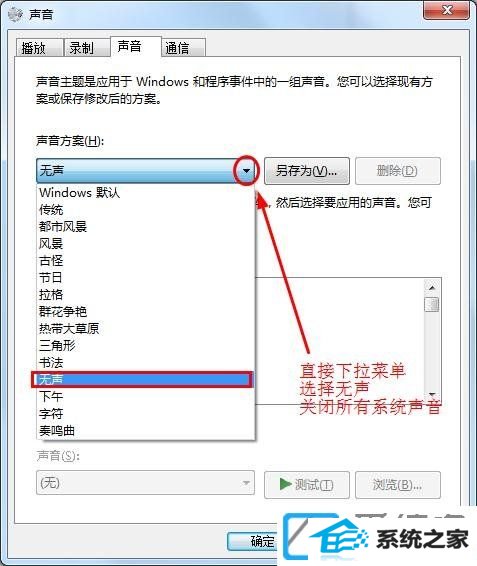Click the 另存为(V)... button

(307, 171)
